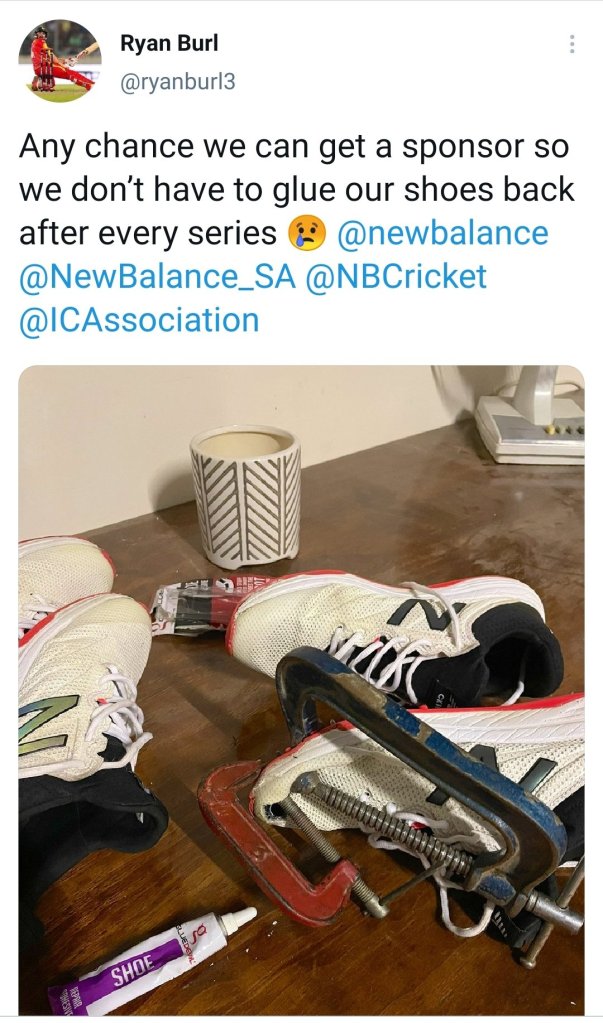Click the clamp's coiled spring screw
The width and height of the screenshot is (603, 1023).
pyautogui.click(x=387, y=819)
